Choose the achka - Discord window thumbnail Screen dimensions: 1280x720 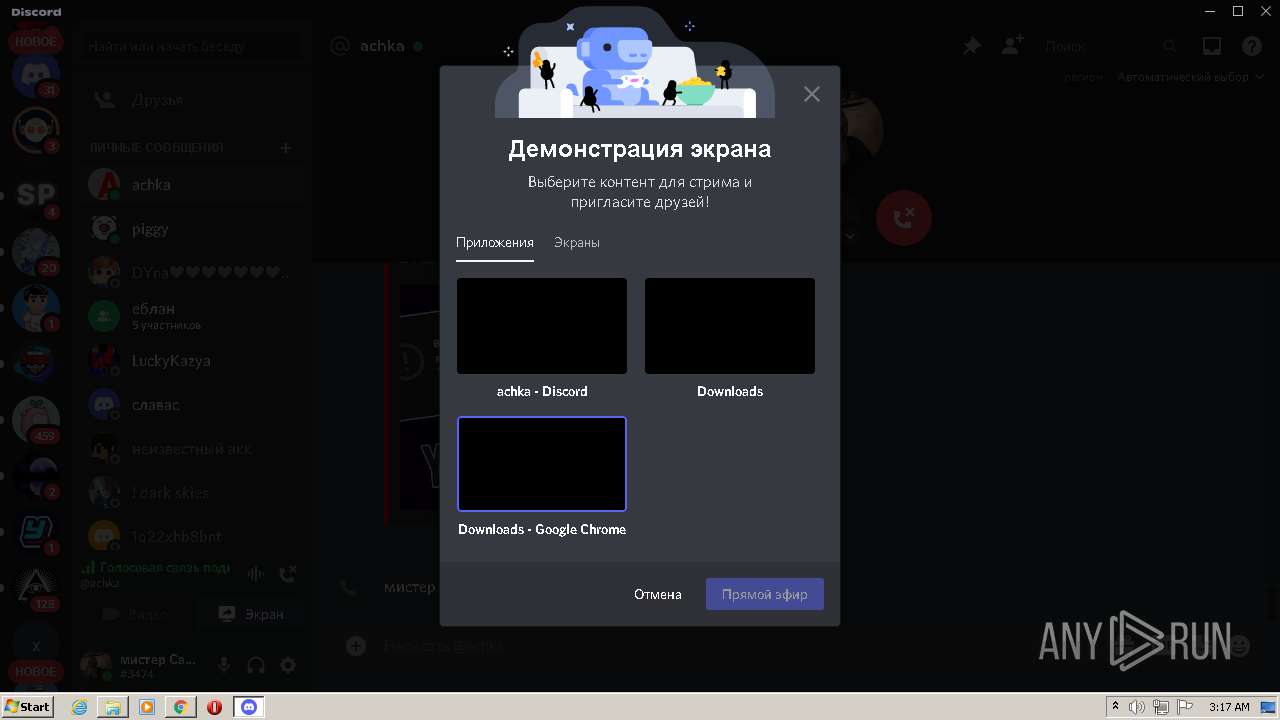coord(542,326)
